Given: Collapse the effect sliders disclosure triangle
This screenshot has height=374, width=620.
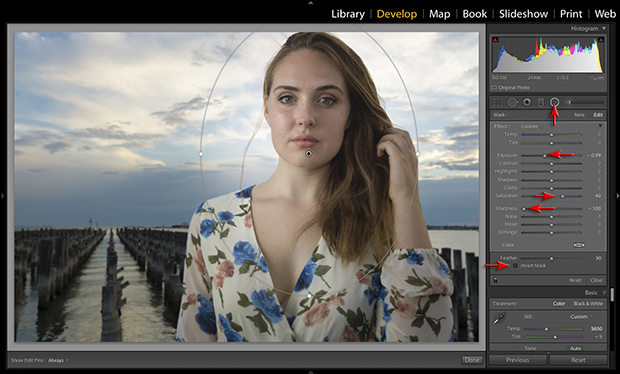Looking at the screenshot, I should (x=600, y=126).
